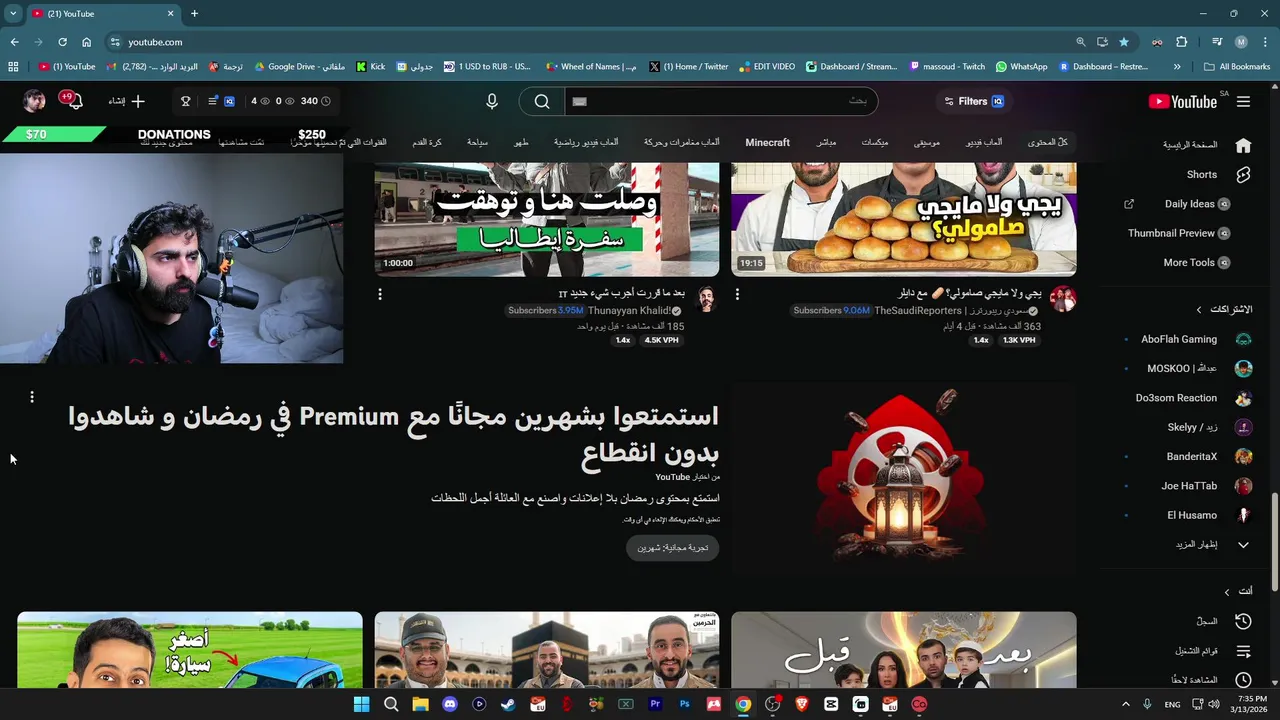Select the موسيقى (music) chip
The height and width of the screenshot is (720, 1280).
(927, 143)
